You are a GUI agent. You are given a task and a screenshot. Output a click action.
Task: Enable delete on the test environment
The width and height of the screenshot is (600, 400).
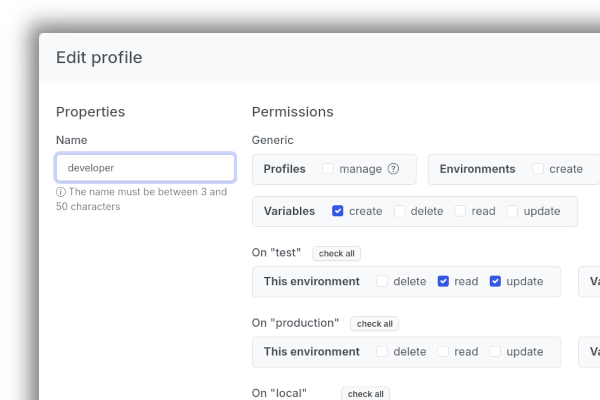point(382,282)
